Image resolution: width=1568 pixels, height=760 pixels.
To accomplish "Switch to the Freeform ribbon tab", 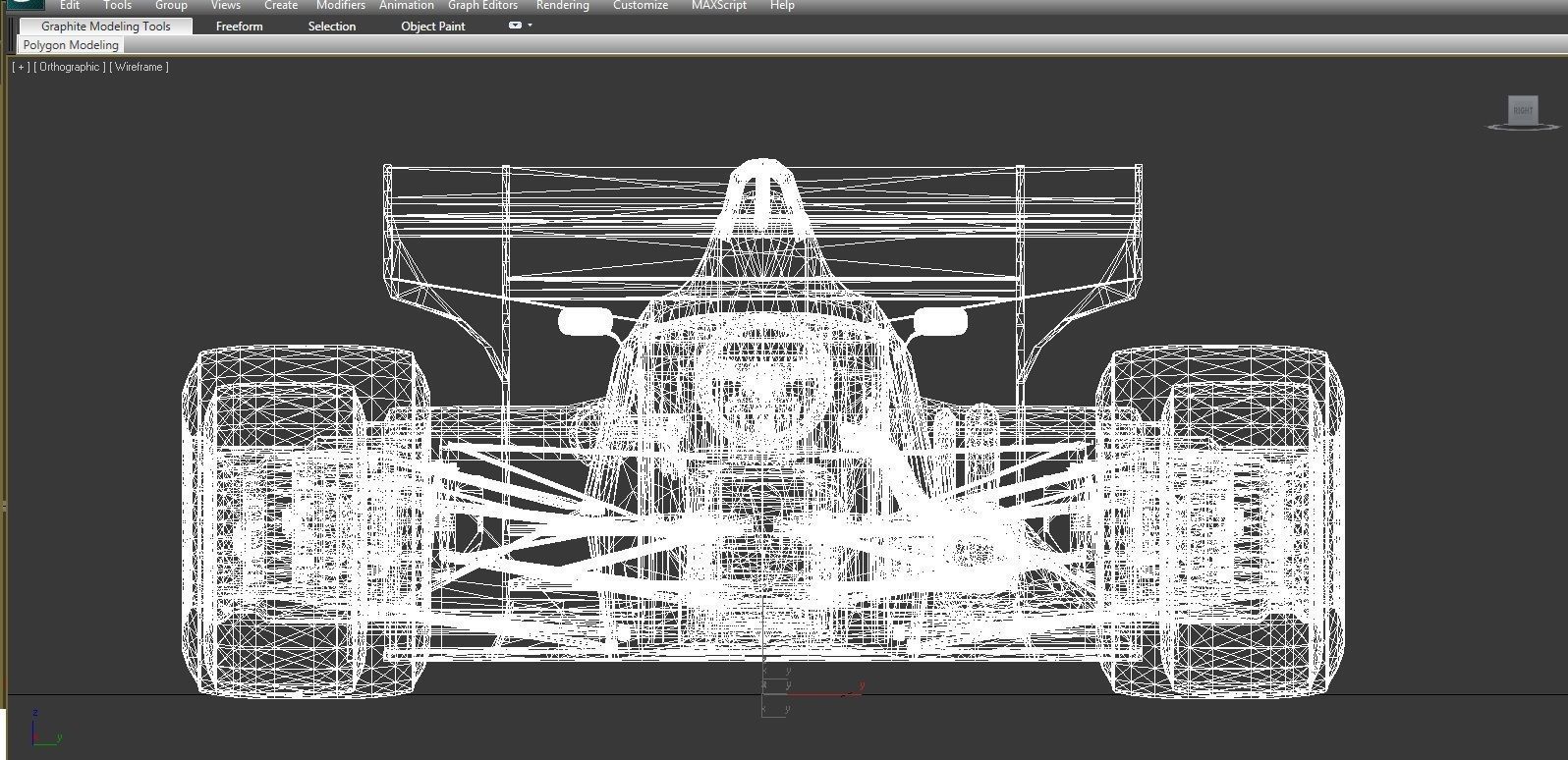I will click(240, 27).
